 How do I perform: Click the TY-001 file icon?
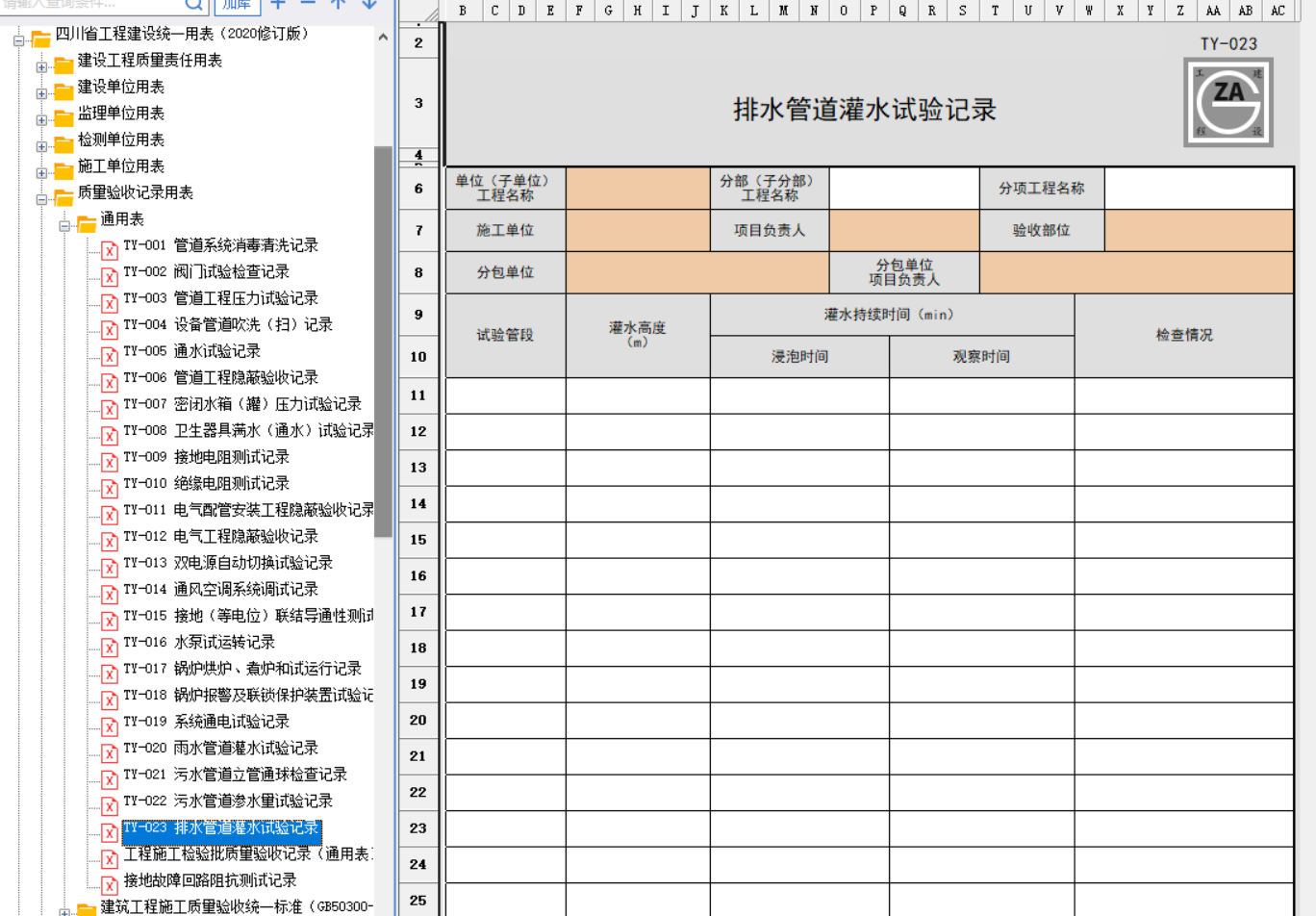[x=110, y=250]
